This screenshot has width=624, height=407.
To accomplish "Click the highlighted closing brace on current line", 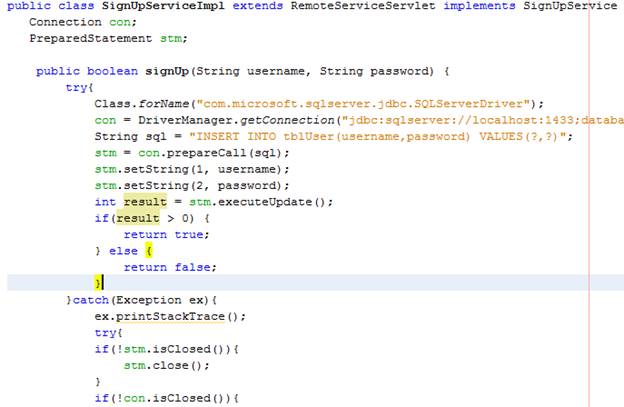I will 98,283.
